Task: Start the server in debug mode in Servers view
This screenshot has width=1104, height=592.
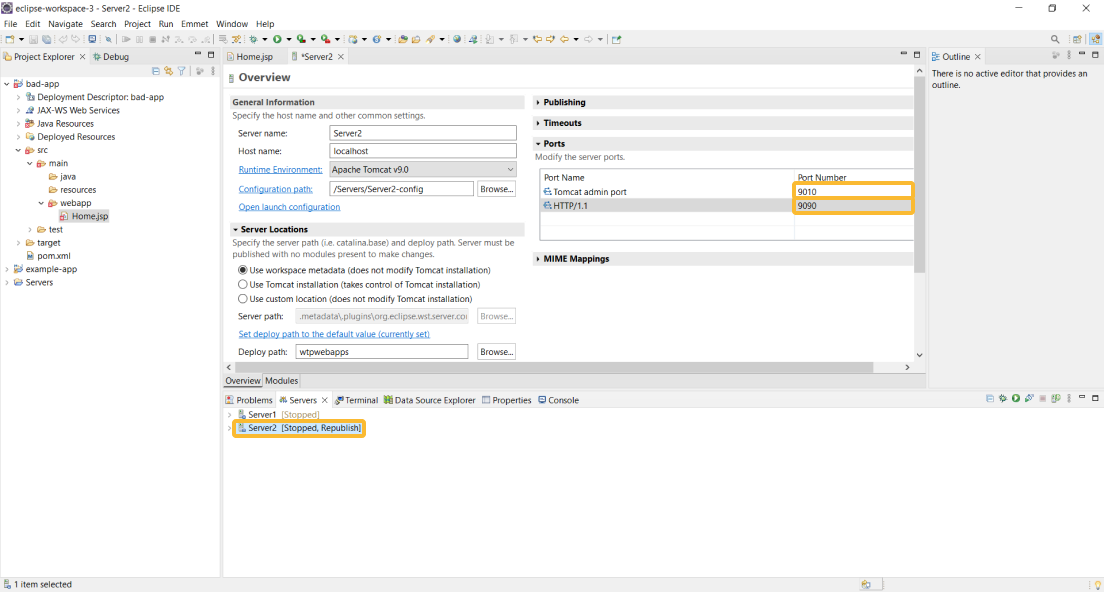Action: [1003, 398]
